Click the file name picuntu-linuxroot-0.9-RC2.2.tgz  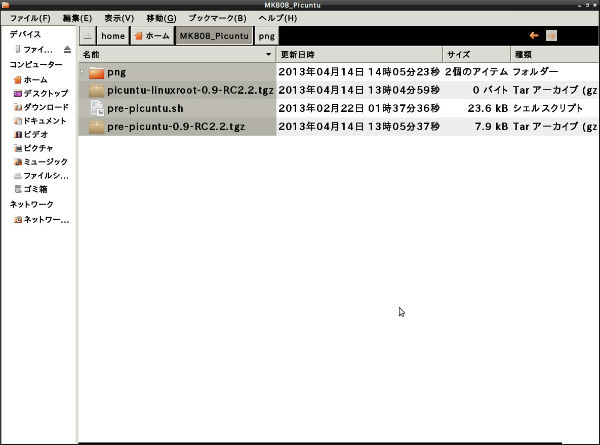190,90
